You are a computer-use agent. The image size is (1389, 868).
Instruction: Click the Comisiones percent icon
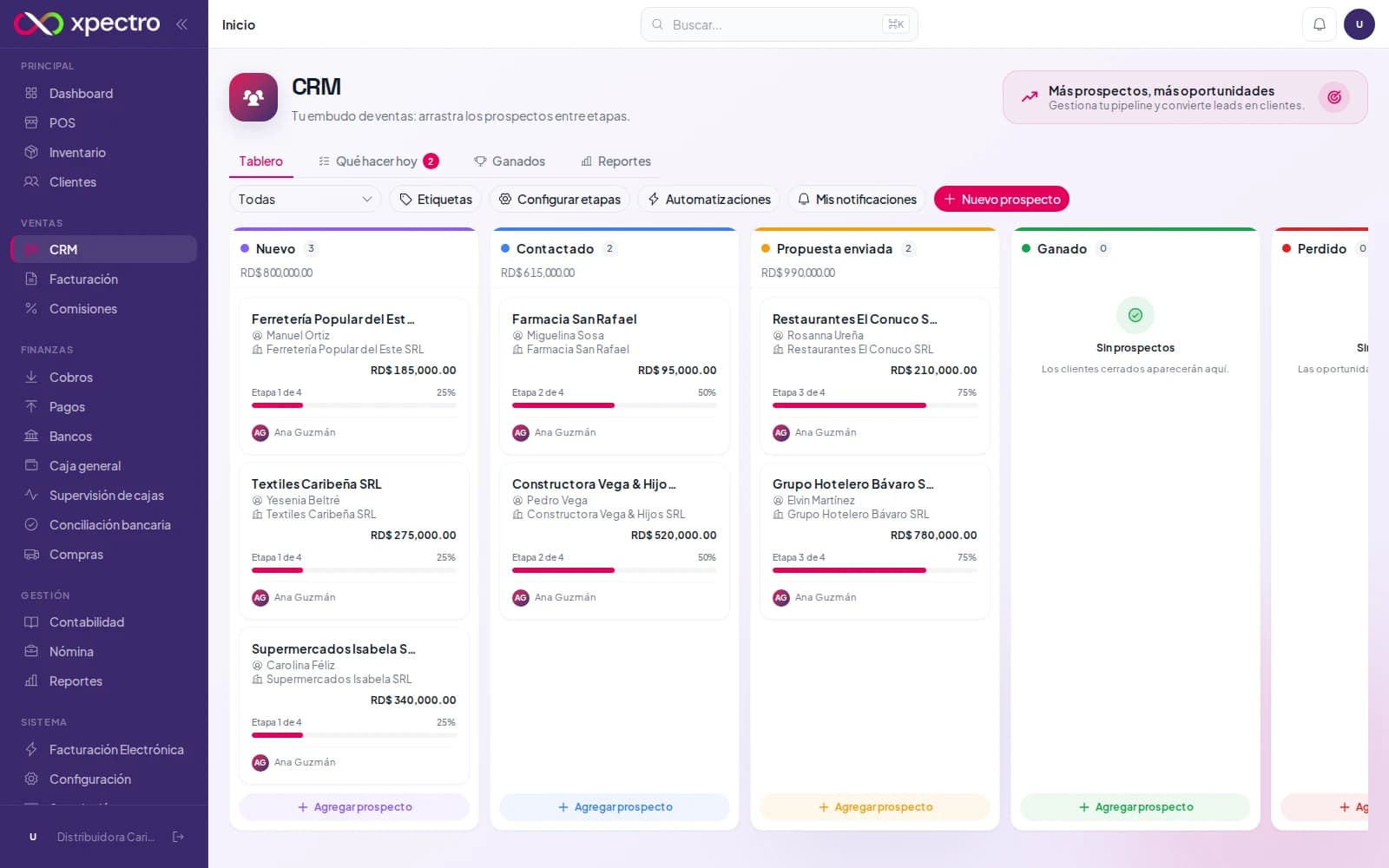click(31, 308)
